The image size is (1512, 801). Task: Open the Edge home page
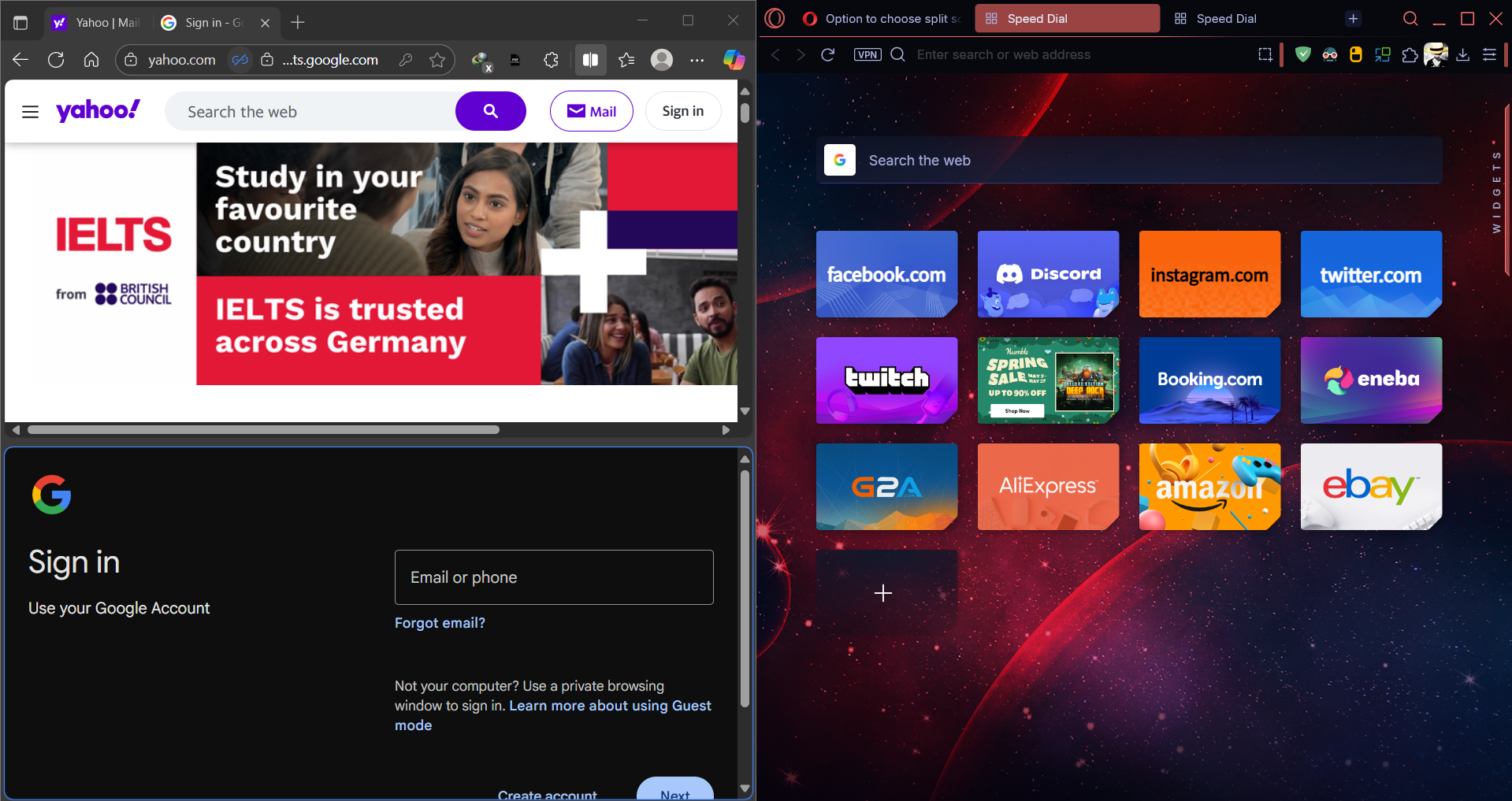coord(91,60)
